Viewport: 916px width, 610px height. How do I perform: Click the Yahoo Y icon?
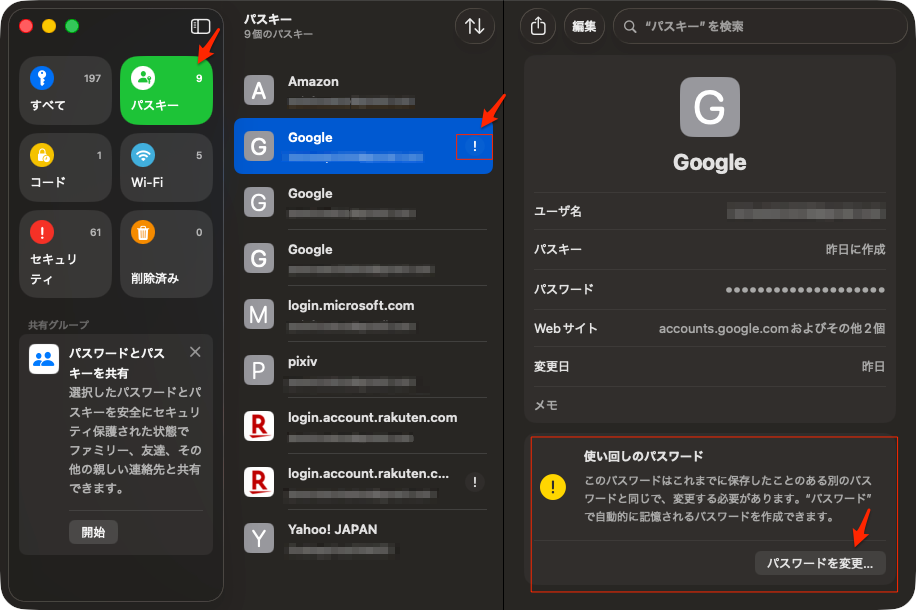coord(259,539)
